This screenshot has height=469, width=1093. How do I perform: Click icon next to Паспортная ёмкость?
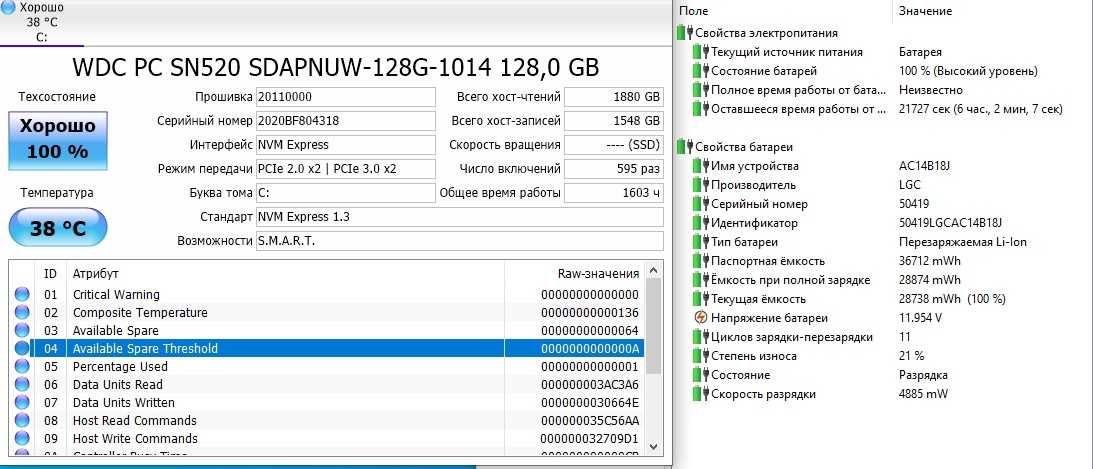pos(701,261)
